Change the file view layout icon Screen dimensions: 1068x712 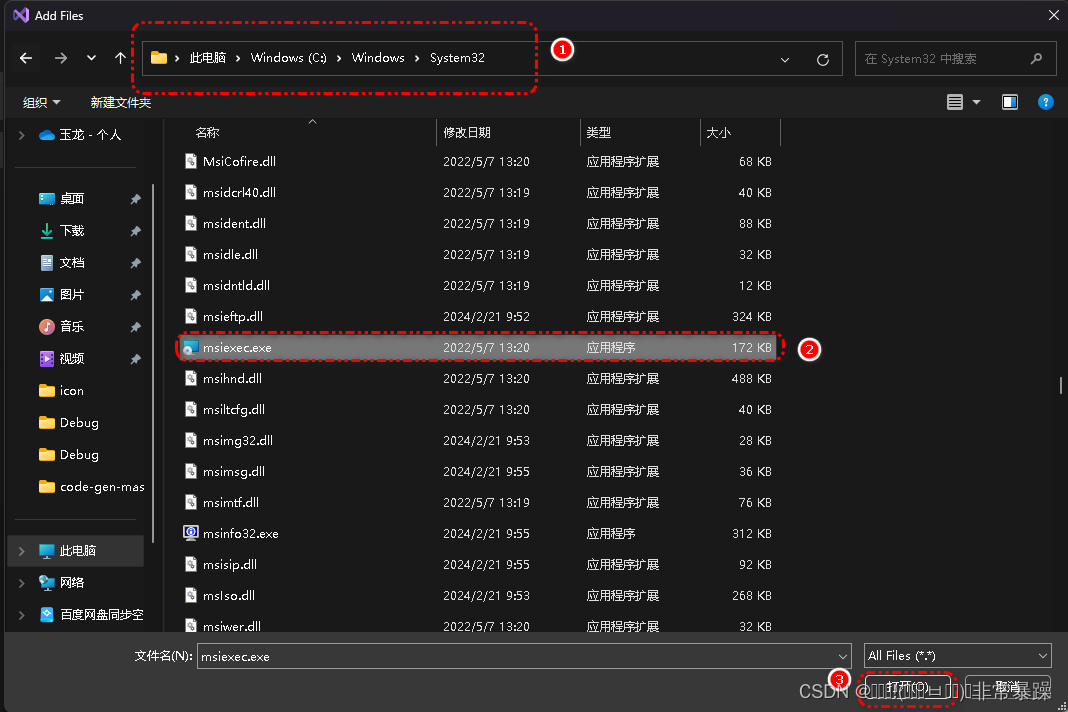tap(955, 102)
